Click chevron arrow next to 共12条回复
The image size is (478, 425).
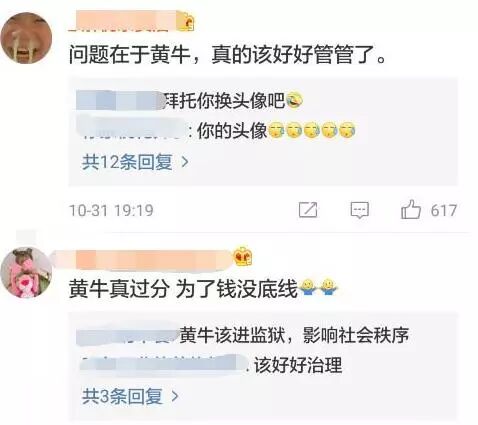click(185, 163)
